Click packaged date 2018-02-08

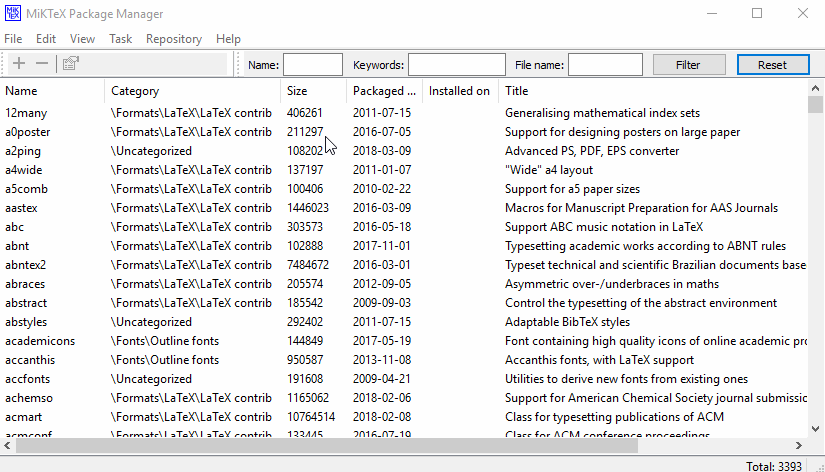pyautogui.click(x=382, y=416)
